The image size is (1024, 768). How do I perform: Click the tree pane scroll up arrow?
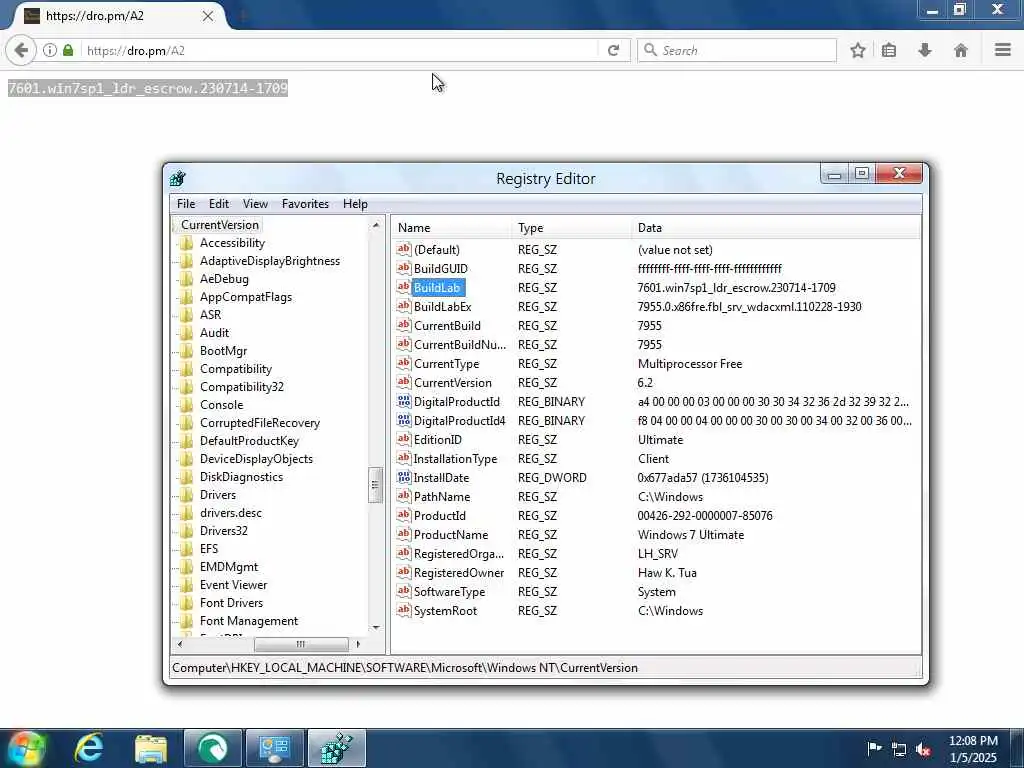point(376,225)
